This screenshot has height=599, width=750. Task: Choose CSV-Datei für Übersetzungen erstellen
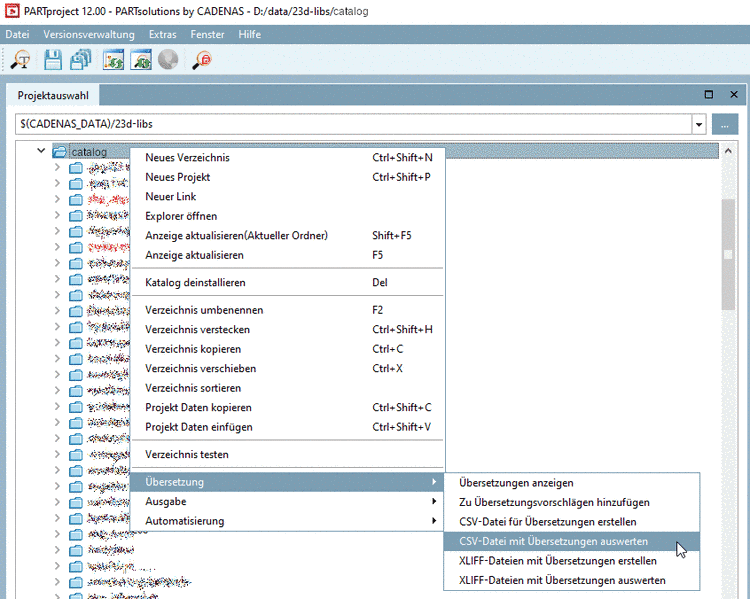pos(572,522)
